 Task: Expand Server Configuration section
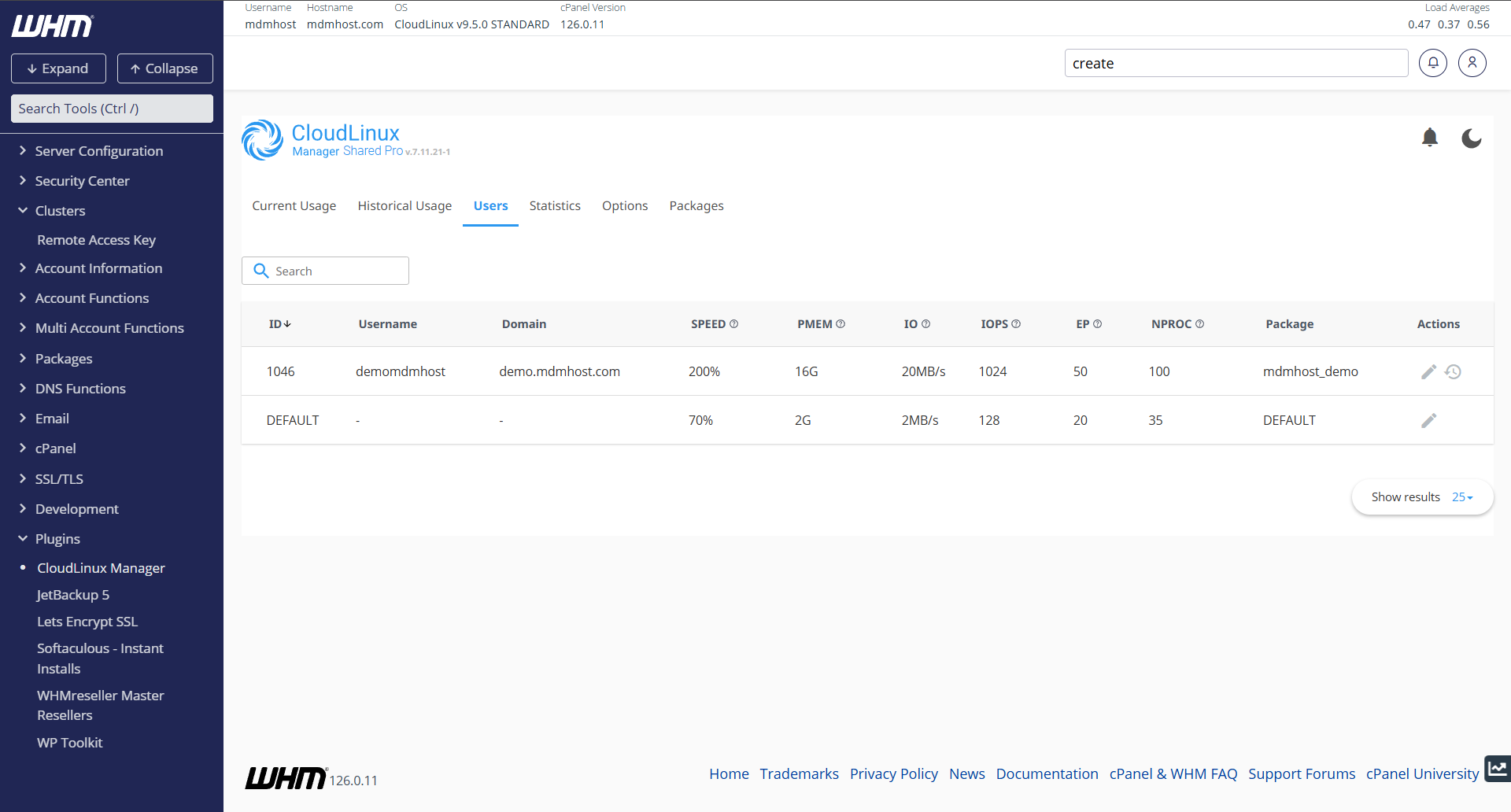click(x=91, y=151)
